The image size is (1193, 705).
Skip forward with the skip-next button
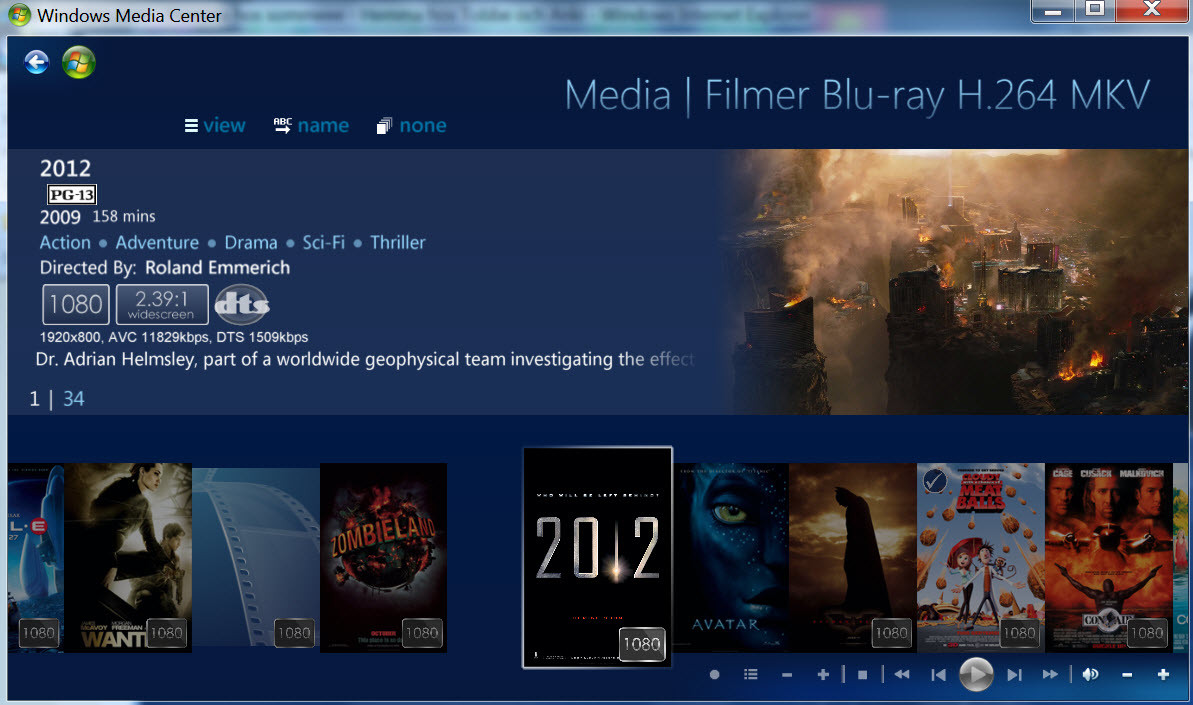(x=1014, y=675)
